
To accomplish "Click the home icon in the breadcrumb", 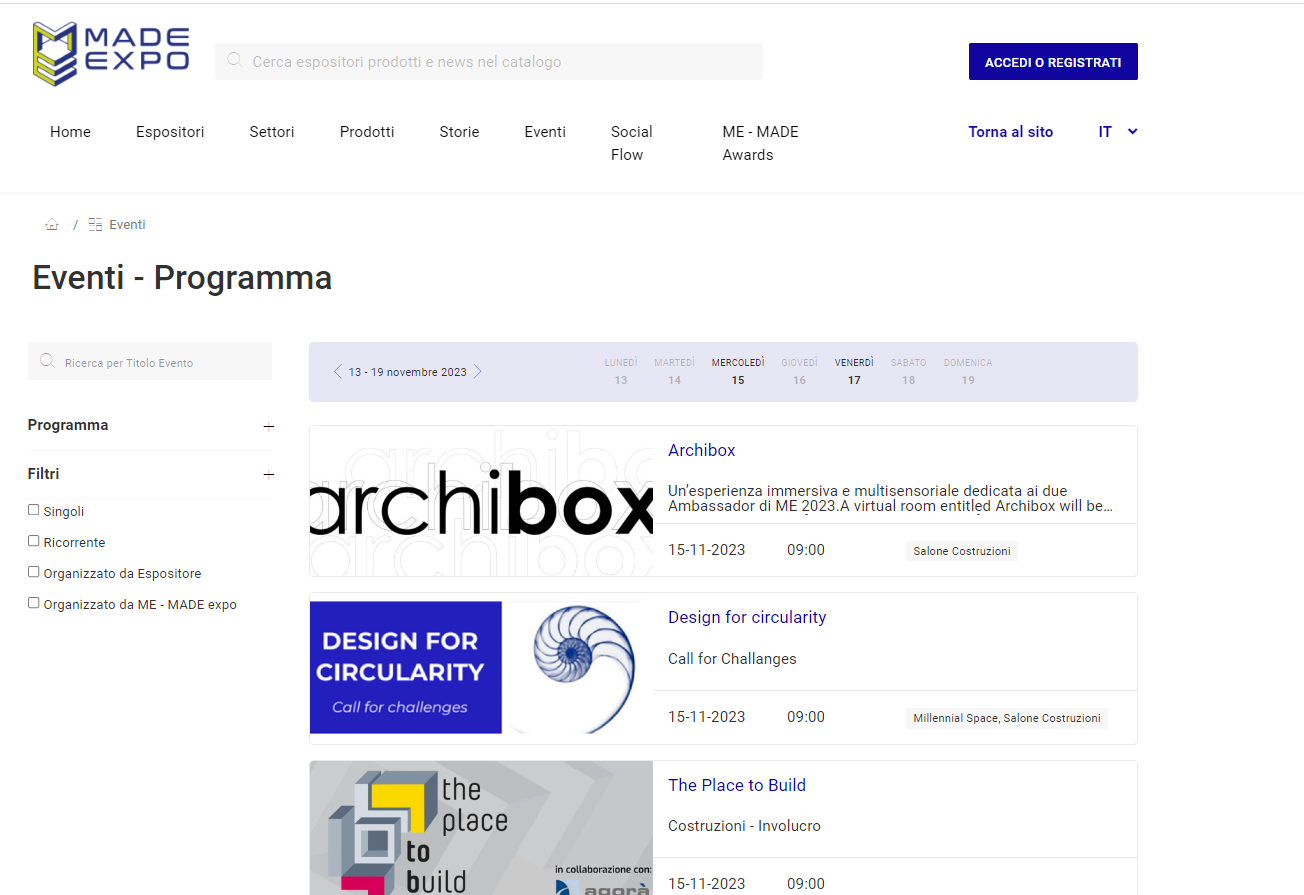I will coord(52,225).
